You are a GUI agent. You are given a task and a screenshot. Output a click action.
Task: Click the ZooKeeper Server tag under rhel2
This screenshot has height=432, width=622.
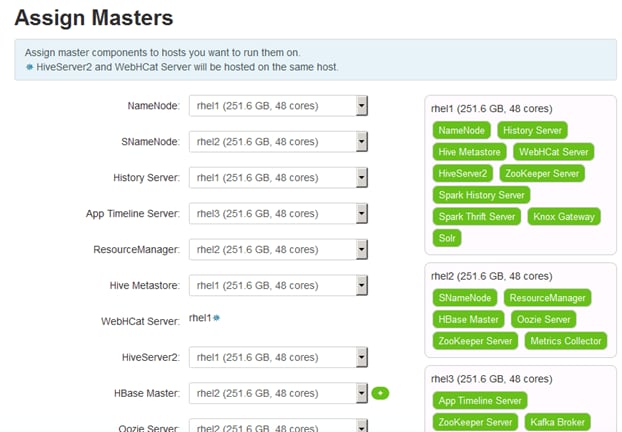click(x=475, y=341)
